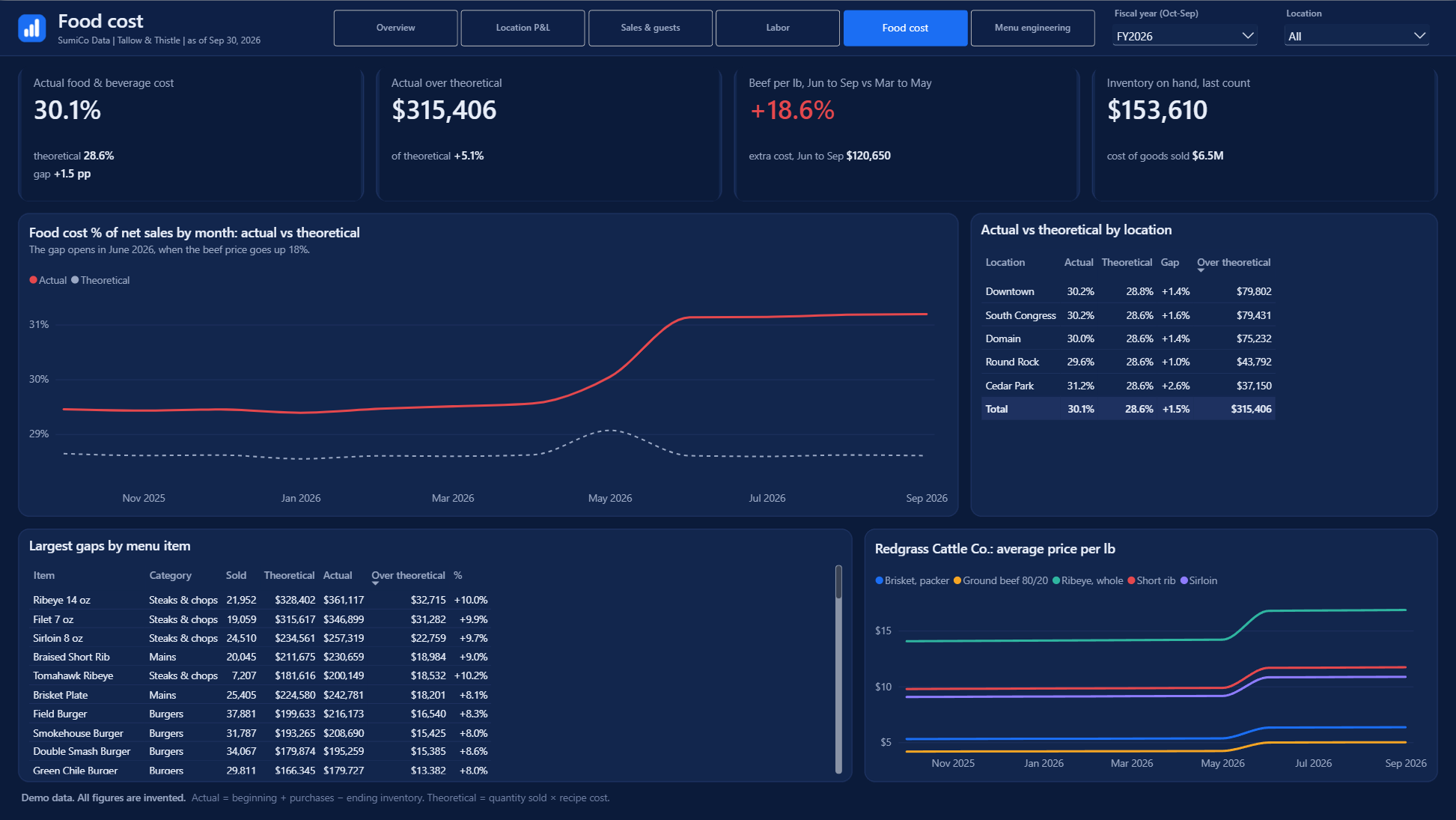1456x820 pixels.
Task: Click the sort arrow under location Over theoretical
Action: pyautogui.click(x=1201, y=270)
